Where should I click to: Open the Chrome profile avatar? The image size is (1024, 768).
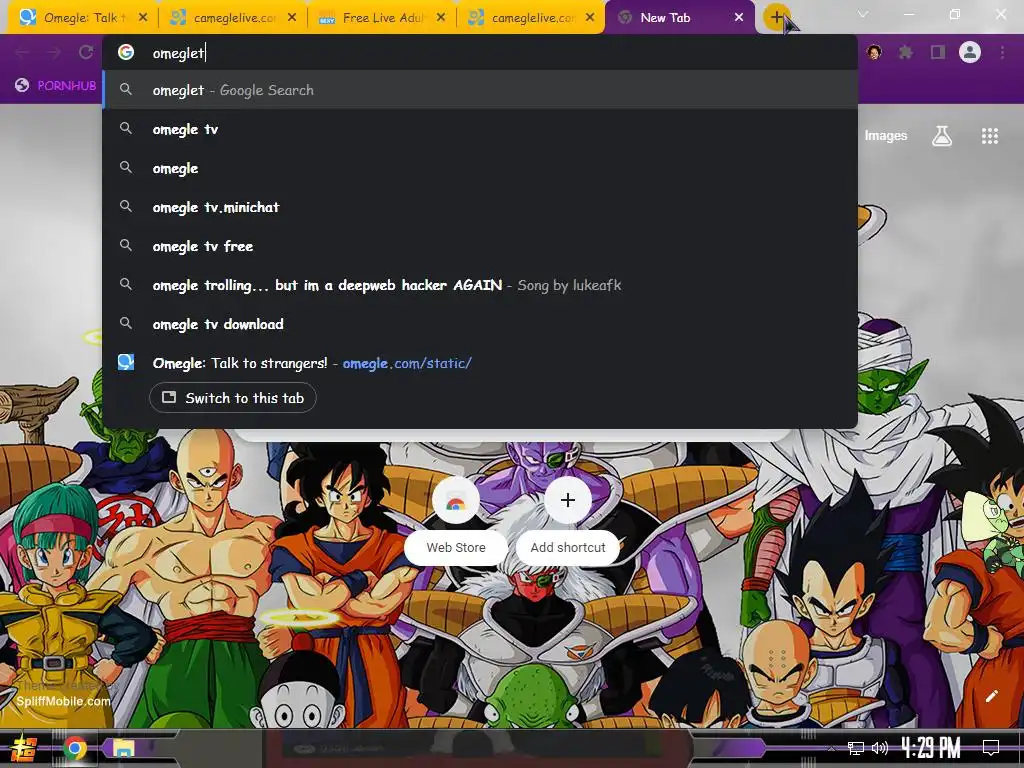coord(970,52)
